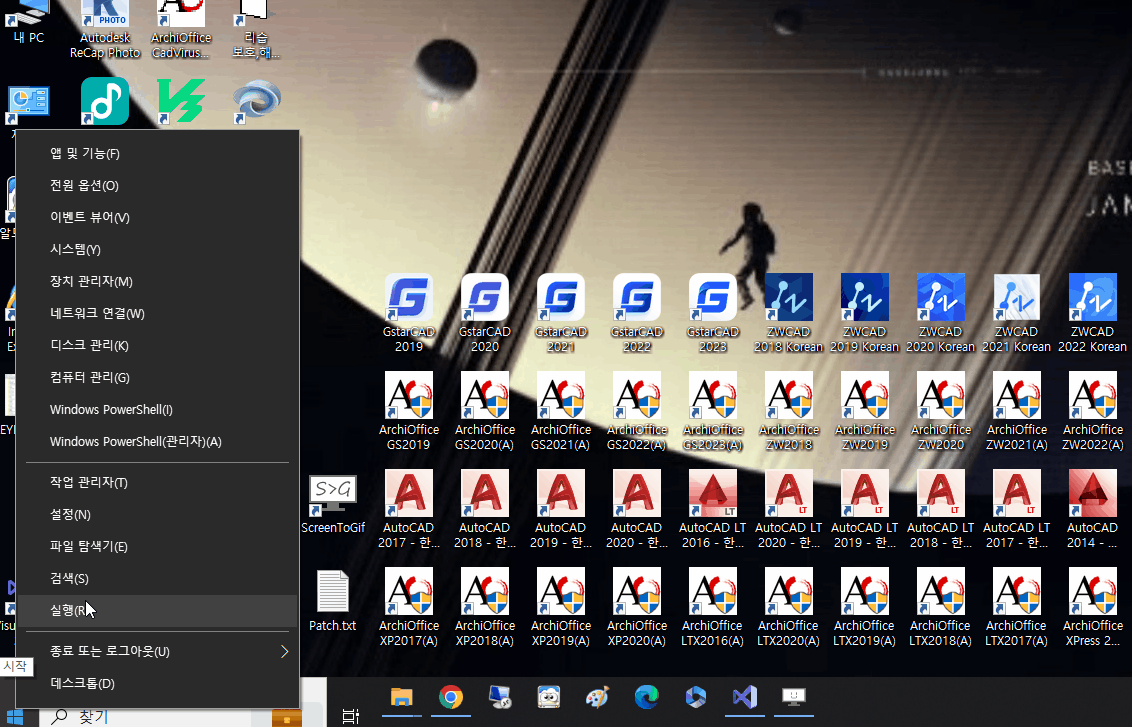Open 파일 탐색기(E) menu entry
The width and height of the screenshot is (1132, 727).
(x=157, y=547)
